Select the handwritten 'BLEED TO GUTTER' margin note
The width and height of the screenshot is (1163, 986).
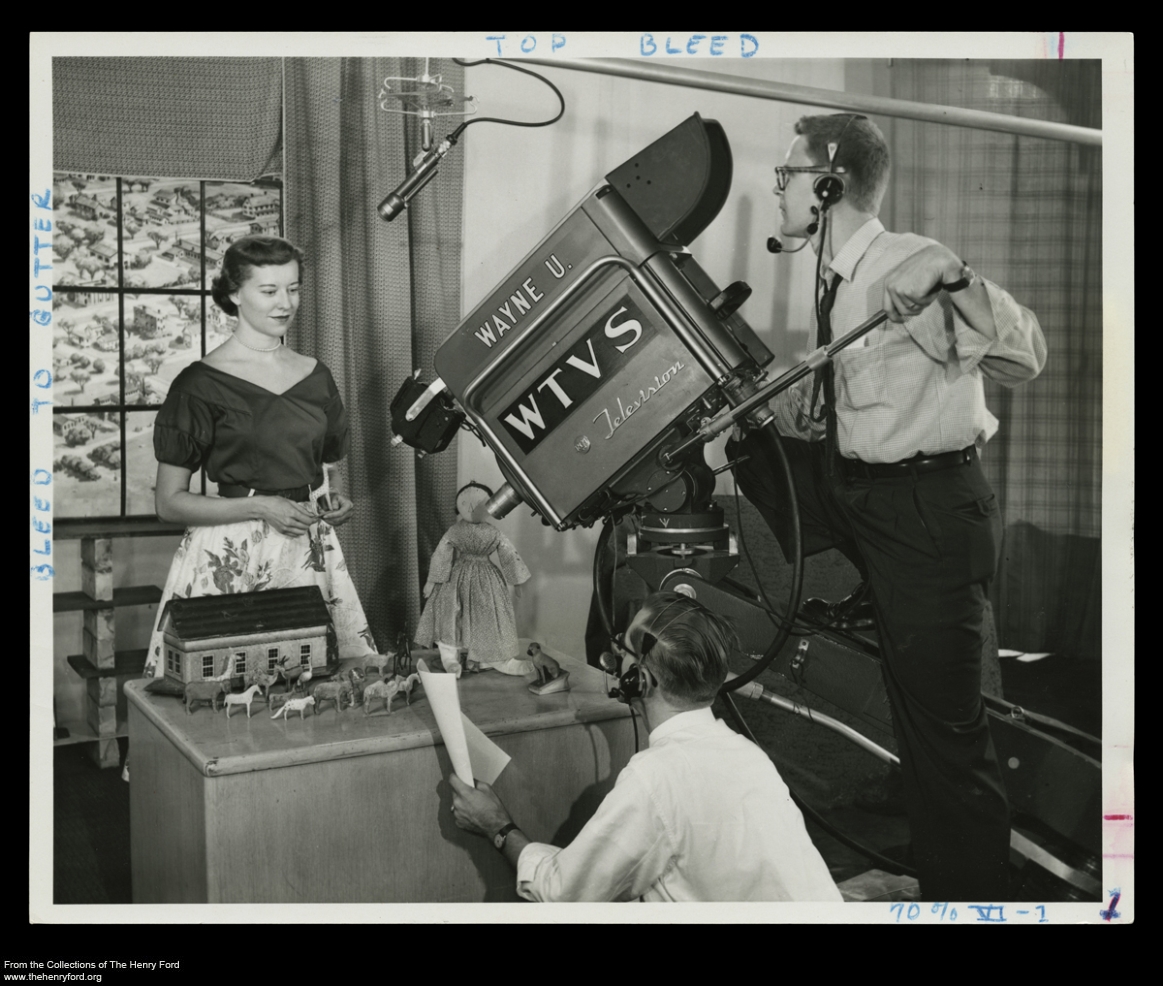tap(42, 382)
